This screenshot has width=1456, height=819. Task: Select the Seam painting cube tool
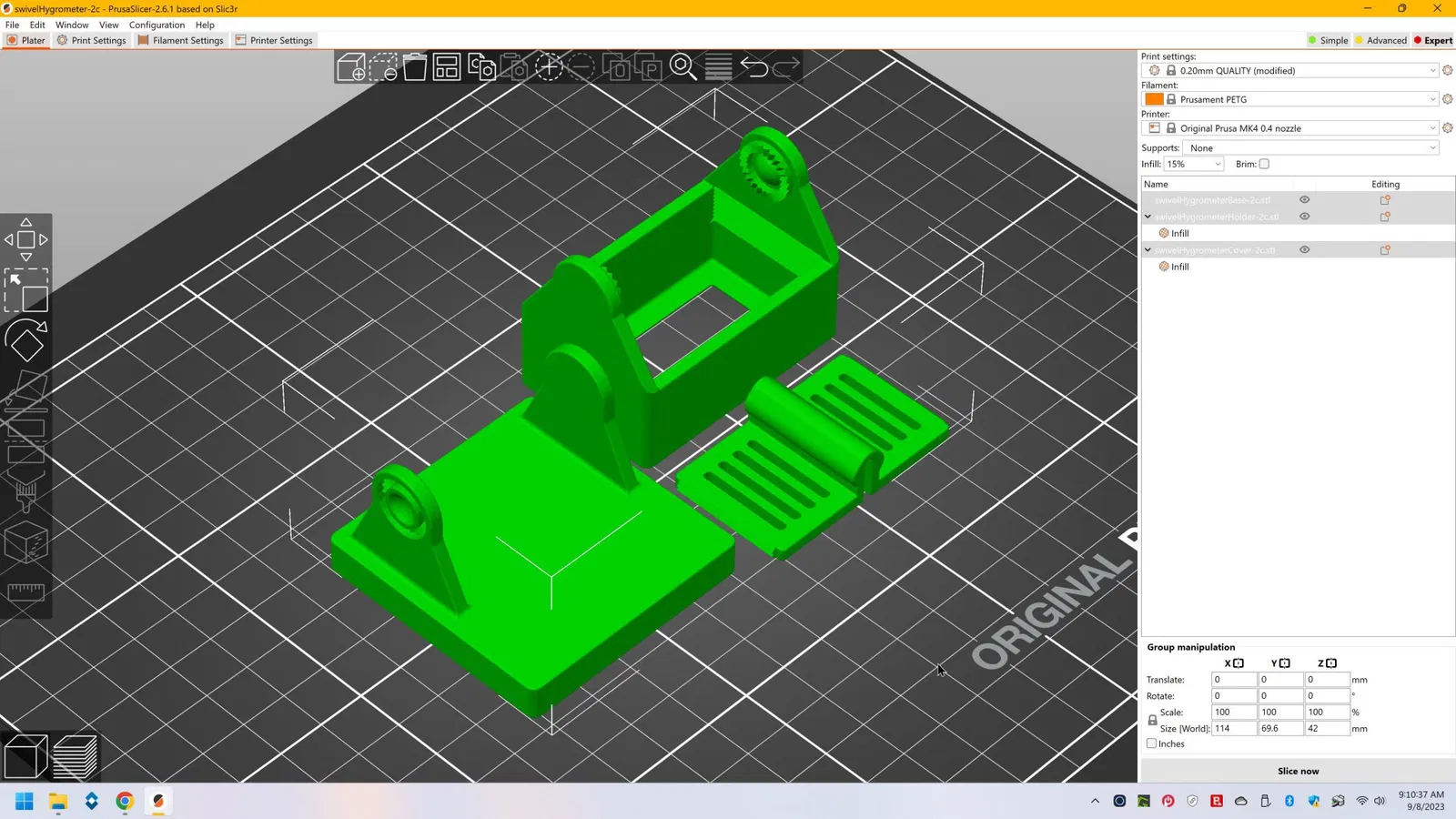pyautogui.click(x=26, y=543)
